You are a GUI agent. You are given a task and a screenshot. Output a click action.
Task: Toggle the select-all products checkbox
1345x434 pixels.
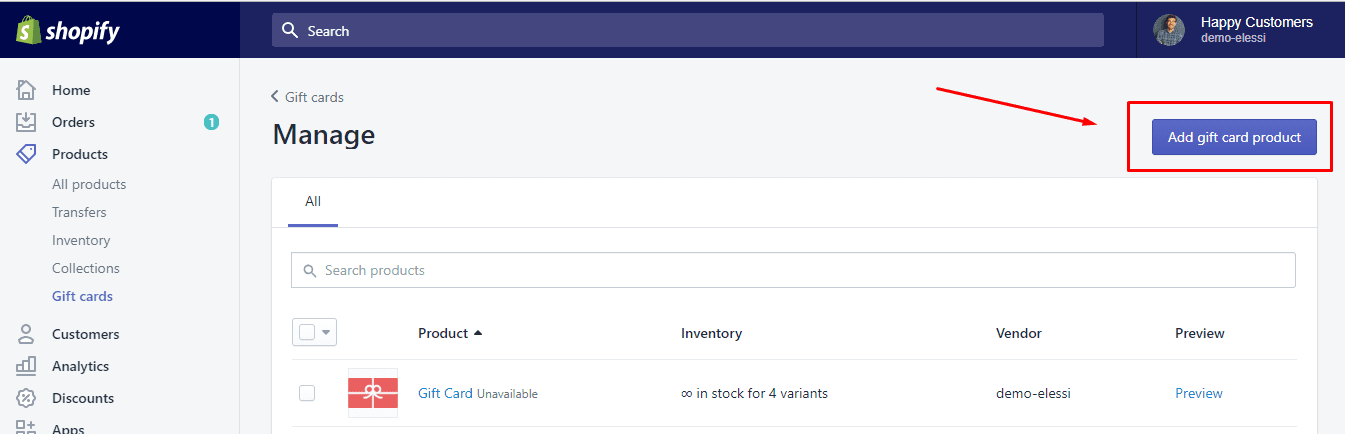[307, 332]
